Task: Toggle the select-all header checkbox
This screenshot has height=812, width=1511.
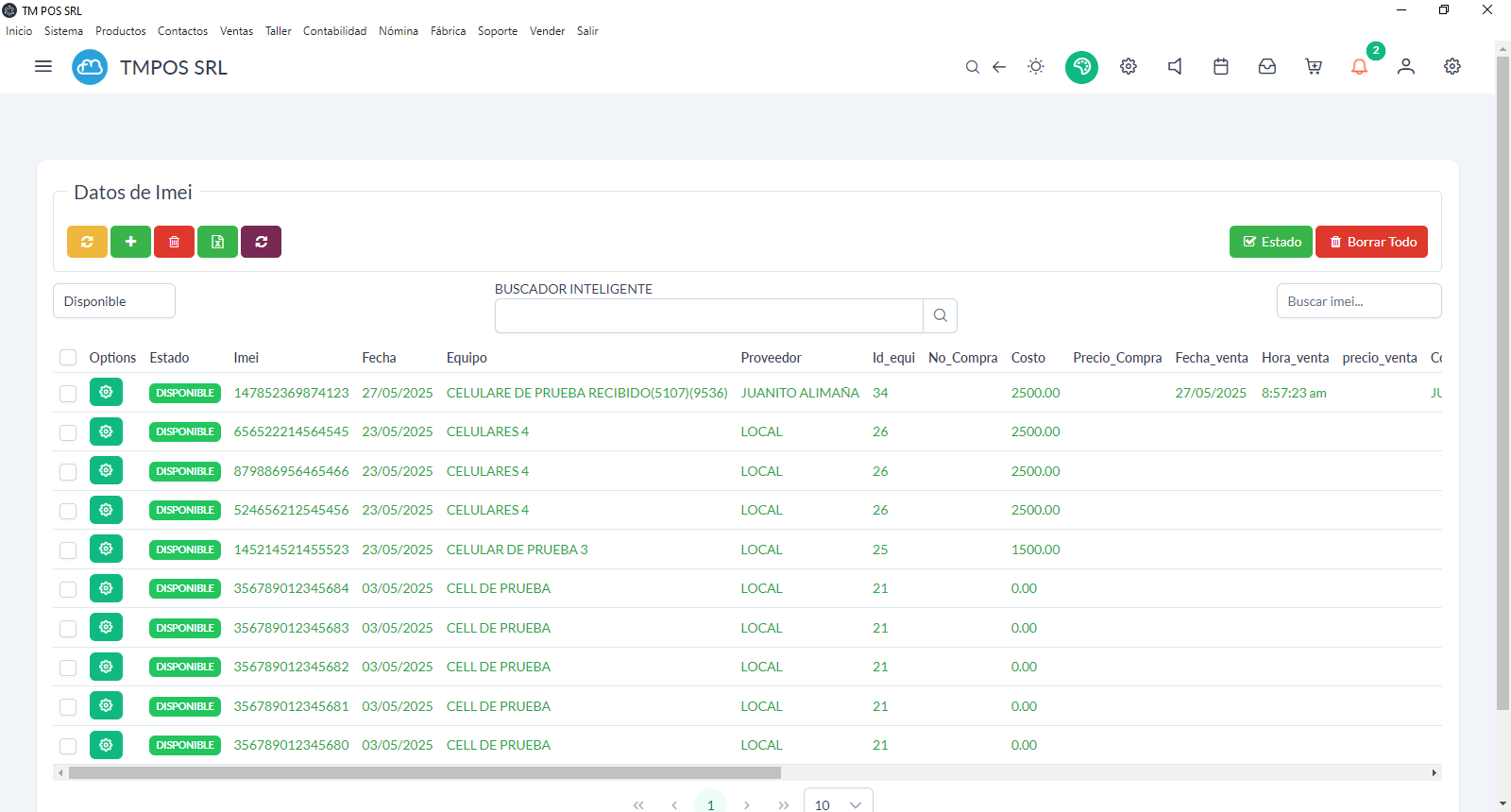Action: coord(68,358)
